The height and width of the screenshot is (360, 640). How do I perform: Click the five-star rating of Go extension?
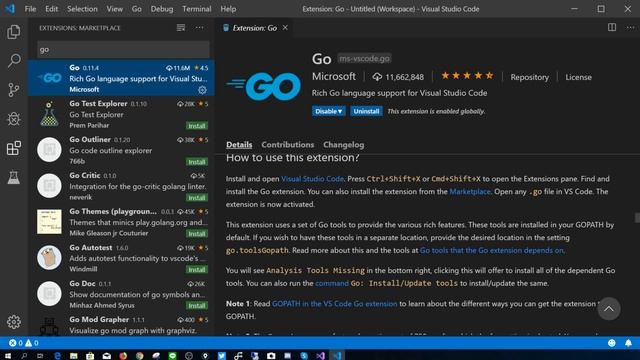click(467, 76)
